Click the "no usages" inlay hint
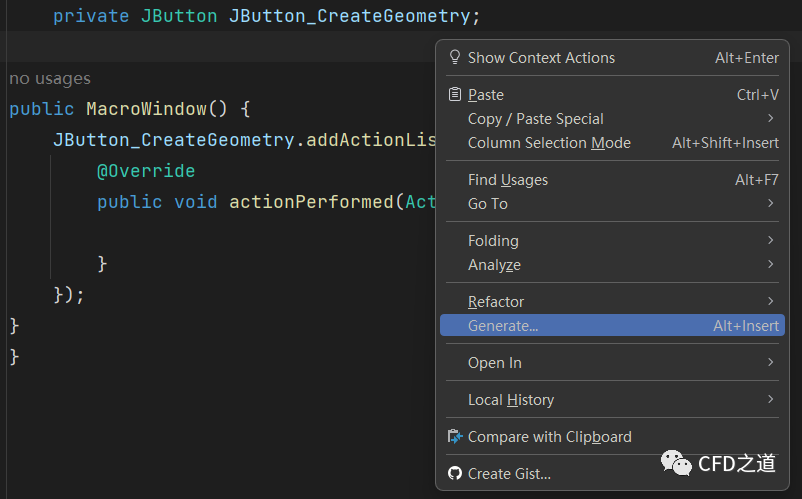Screen dimensions: 802x499 [x=50, y=78]
